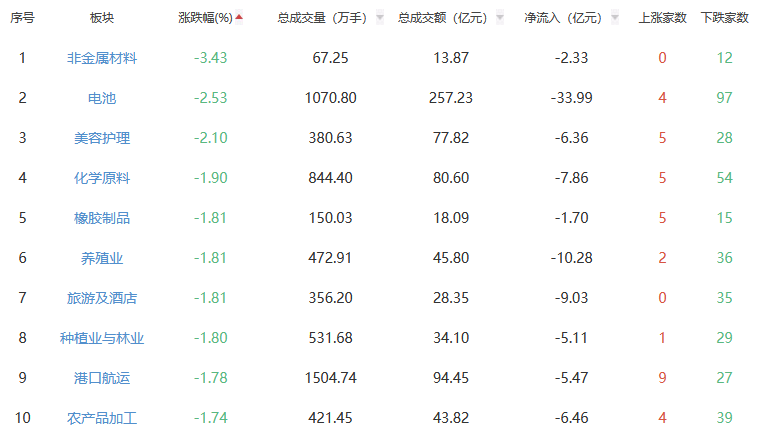Open the 电池 sector link
761x438 pixels.
pyautogui.click(x=102, y=98)
